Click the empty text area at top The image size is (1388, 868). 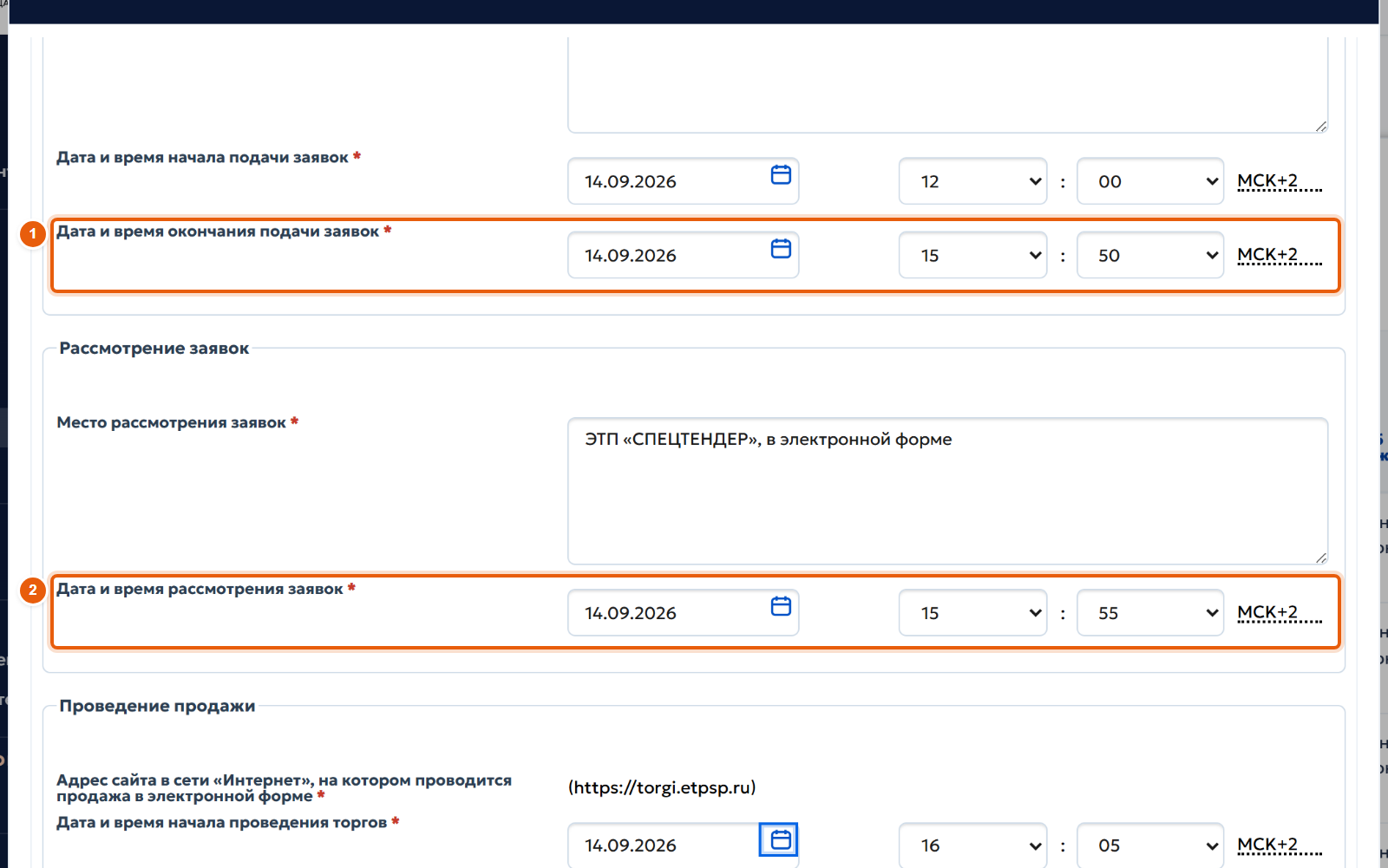tap(947, 85)
